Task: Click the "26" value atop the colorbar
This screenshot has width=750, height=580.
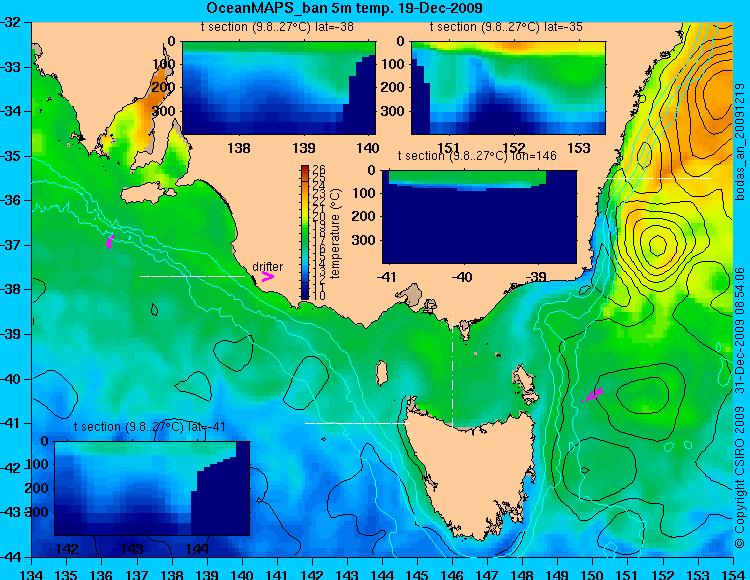Action: (x=320, y=170)
